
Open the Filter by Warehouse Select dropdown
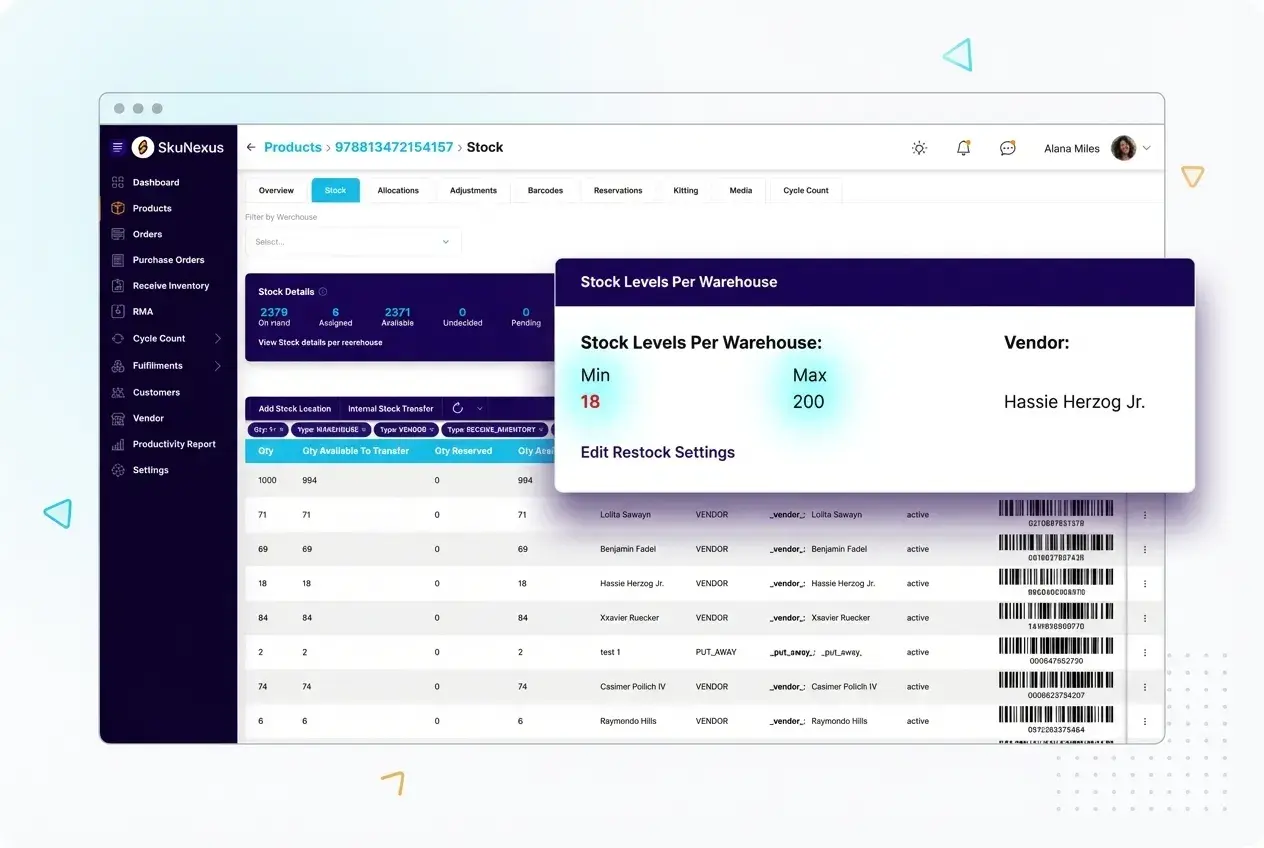click(x=353, y=241)
